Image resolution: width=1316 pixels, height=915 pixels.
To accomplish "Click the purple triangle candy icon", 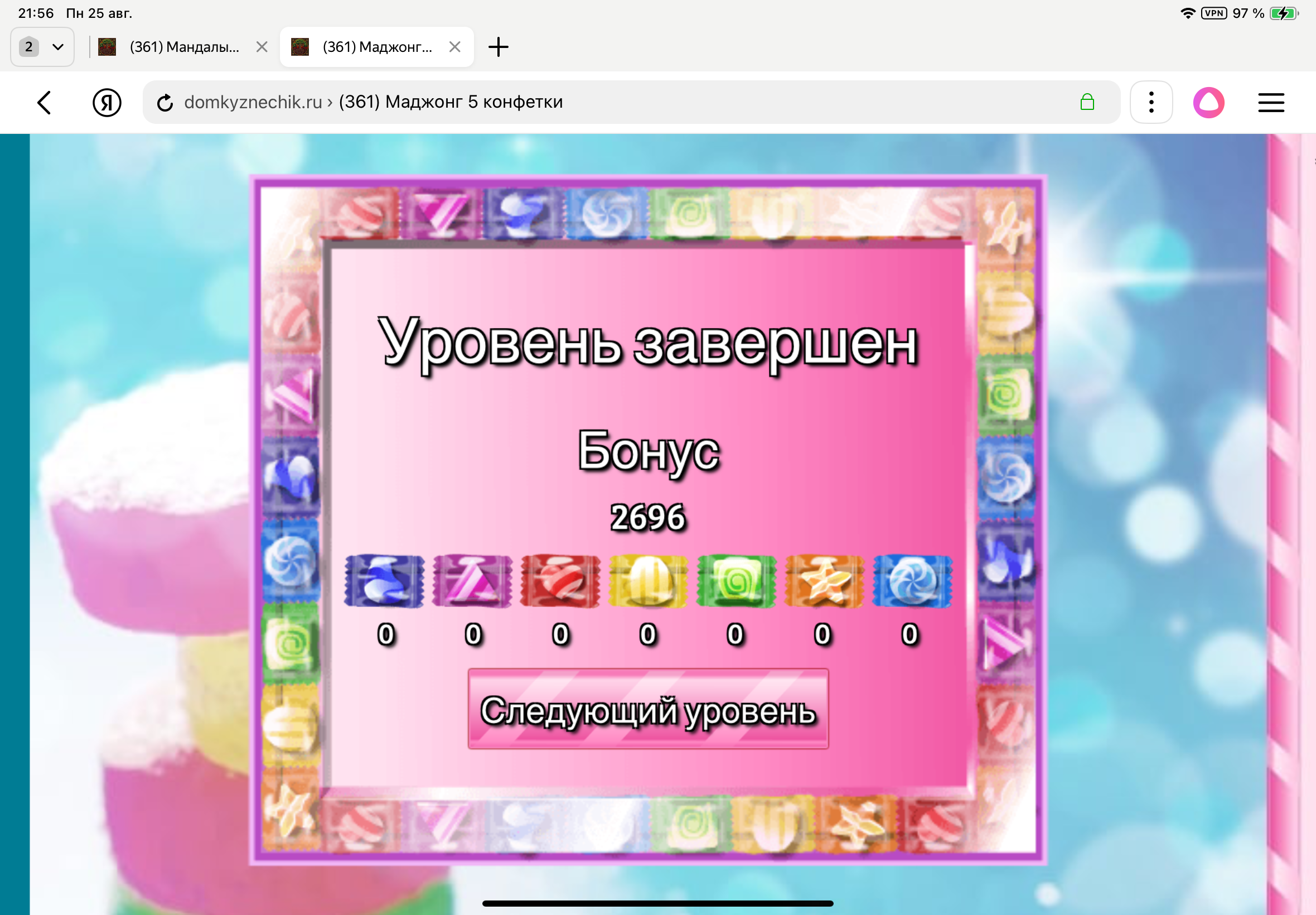I will pyautogui.click(x=472, y=581).
